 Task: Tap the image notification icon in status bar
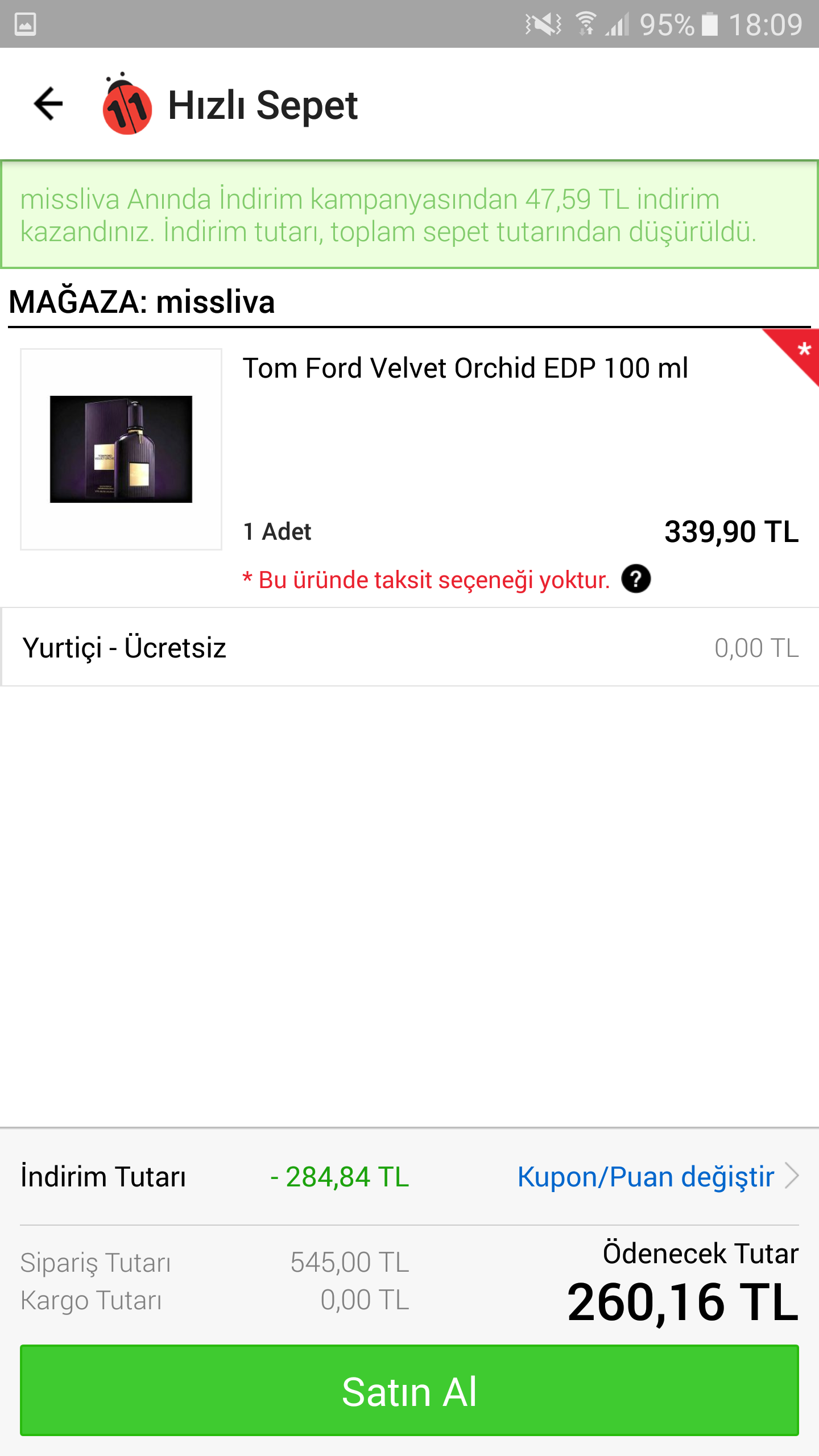pos(26,24)
